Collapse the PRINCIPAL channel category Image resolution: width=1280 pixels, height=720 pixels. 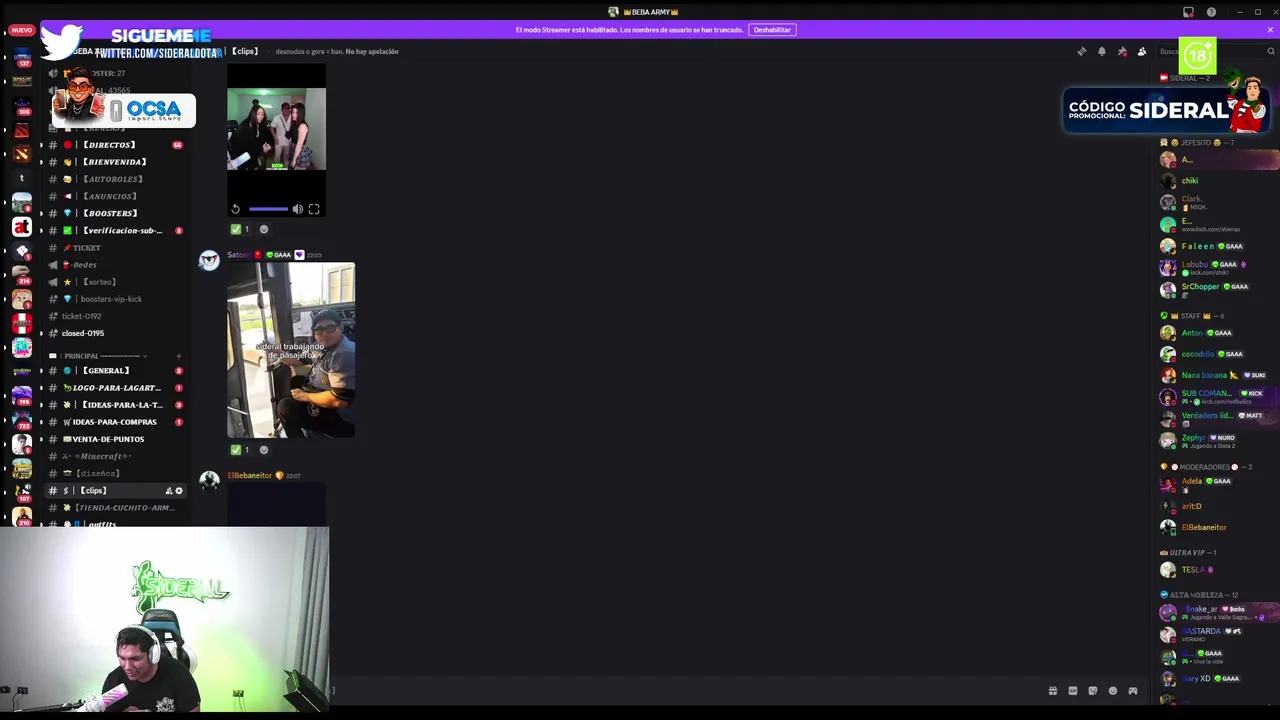coord(100,356)
